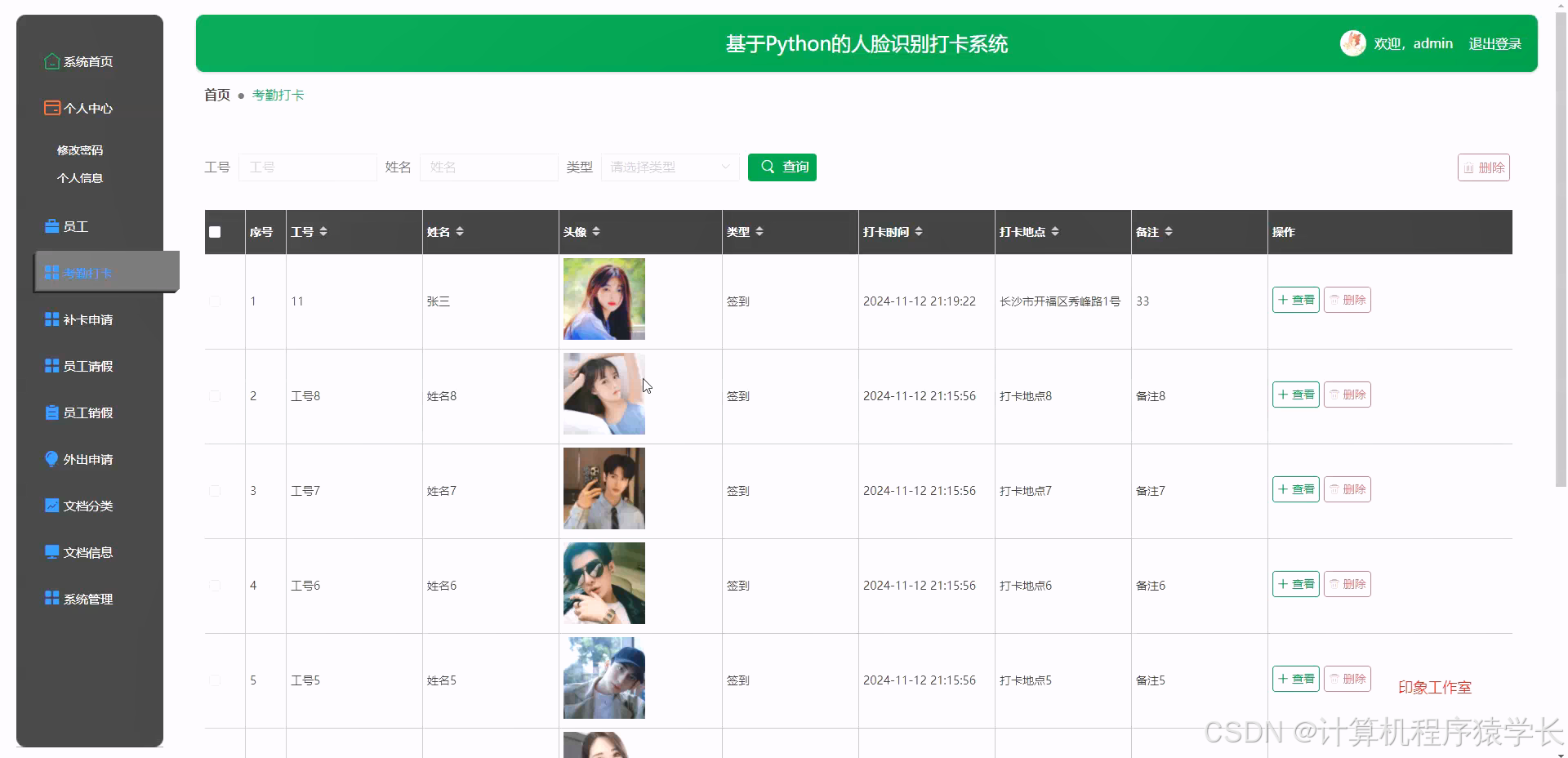Toggle the select-all checkbox in table header

[215, 232]
